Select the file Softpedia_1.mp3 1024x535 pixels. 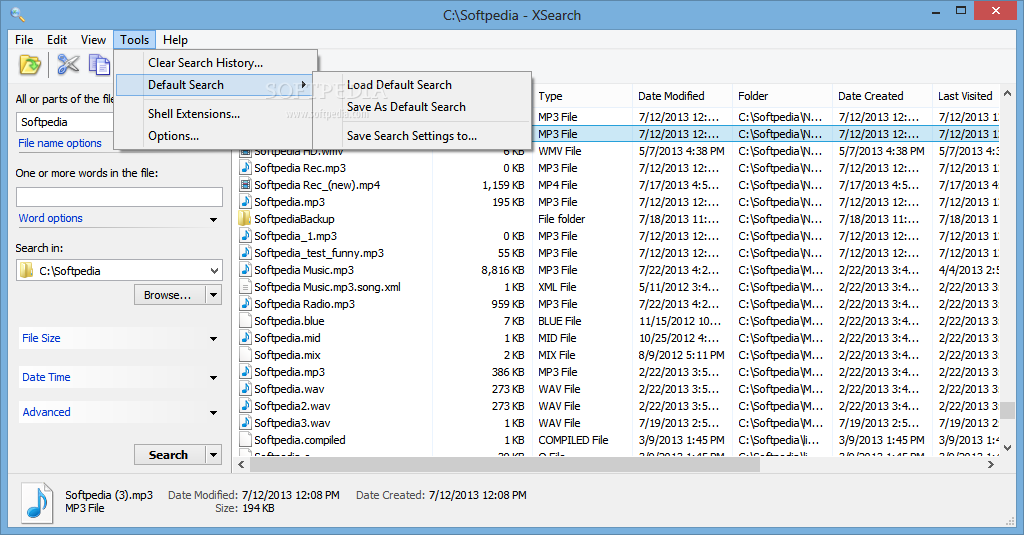[295, 236]
